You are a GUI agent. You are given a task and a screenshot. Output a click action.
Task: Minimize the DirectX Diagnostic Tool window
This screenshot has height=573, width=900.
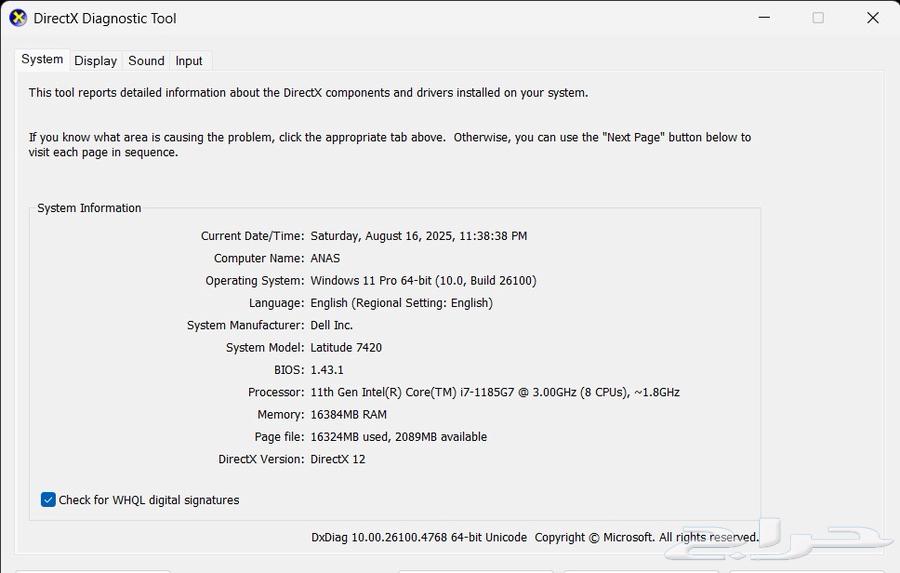[x=763, y=18]
